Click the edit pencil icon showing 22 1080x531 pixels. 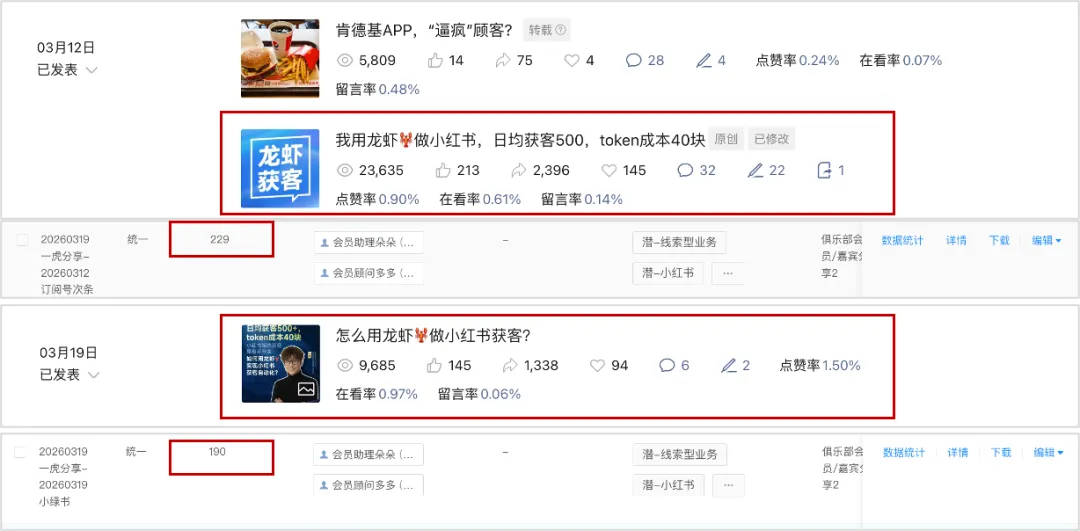click(755, 170)
